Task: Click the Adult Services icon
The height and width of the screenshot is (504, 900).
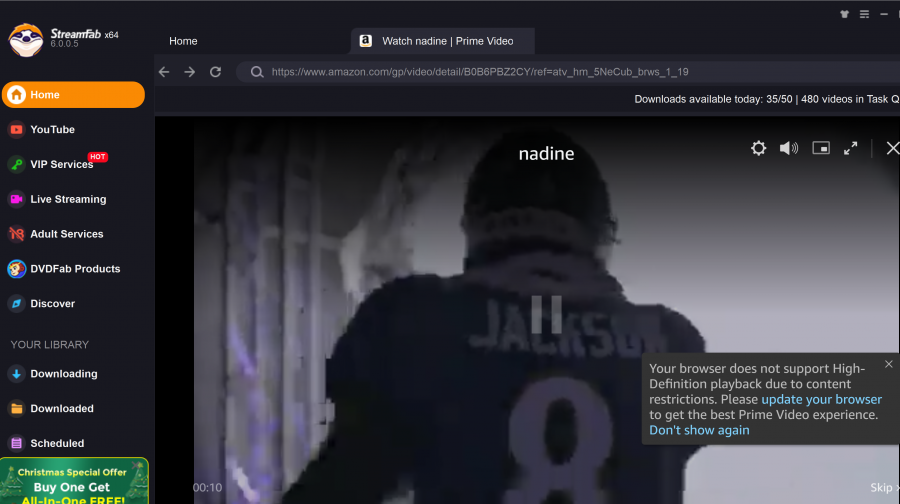Action: [x=17, y=234]
